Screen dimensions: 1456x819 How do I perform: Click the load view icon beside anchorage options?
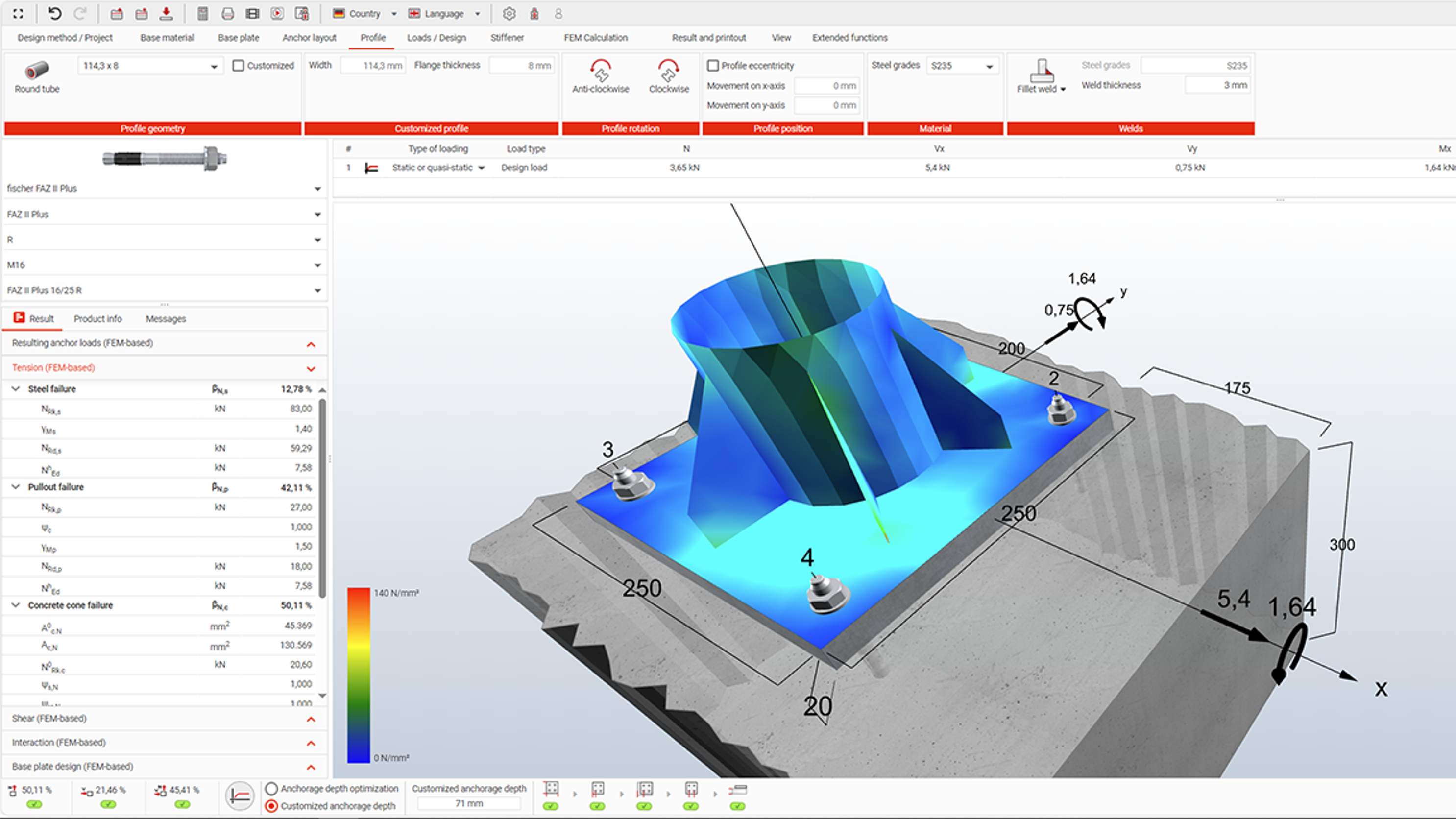pos(240,796)
